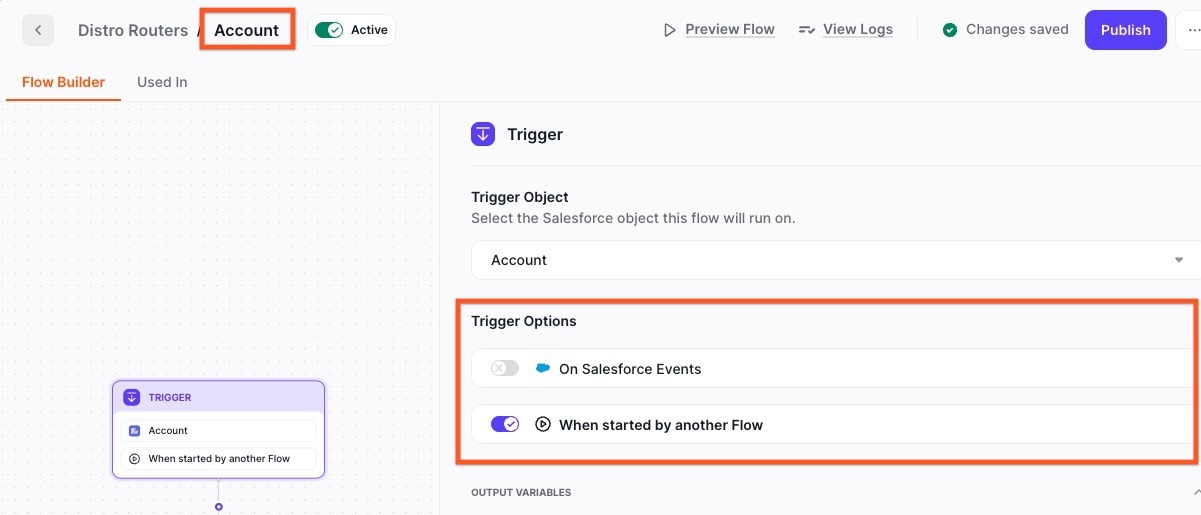The height and width of the screenshot is (515, 1201).
Task: Click the Salesforce cloud icon
Action: click(543, 369)
